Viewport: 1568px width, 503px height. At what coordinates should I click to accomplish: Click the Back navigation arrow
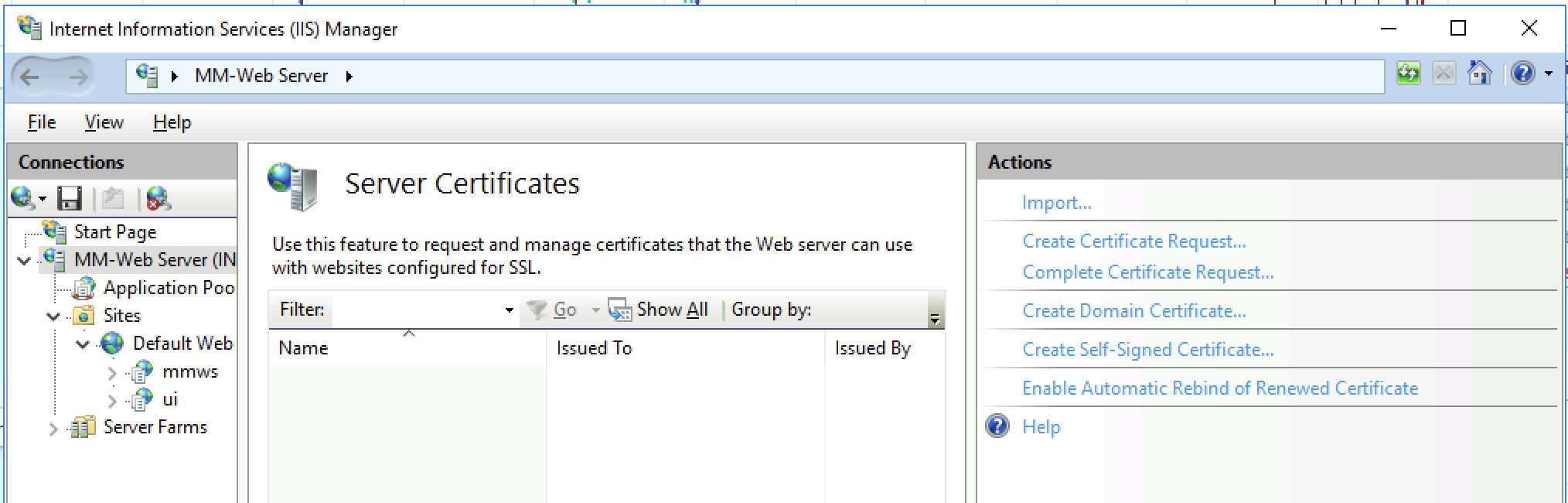tap(30, 77)
